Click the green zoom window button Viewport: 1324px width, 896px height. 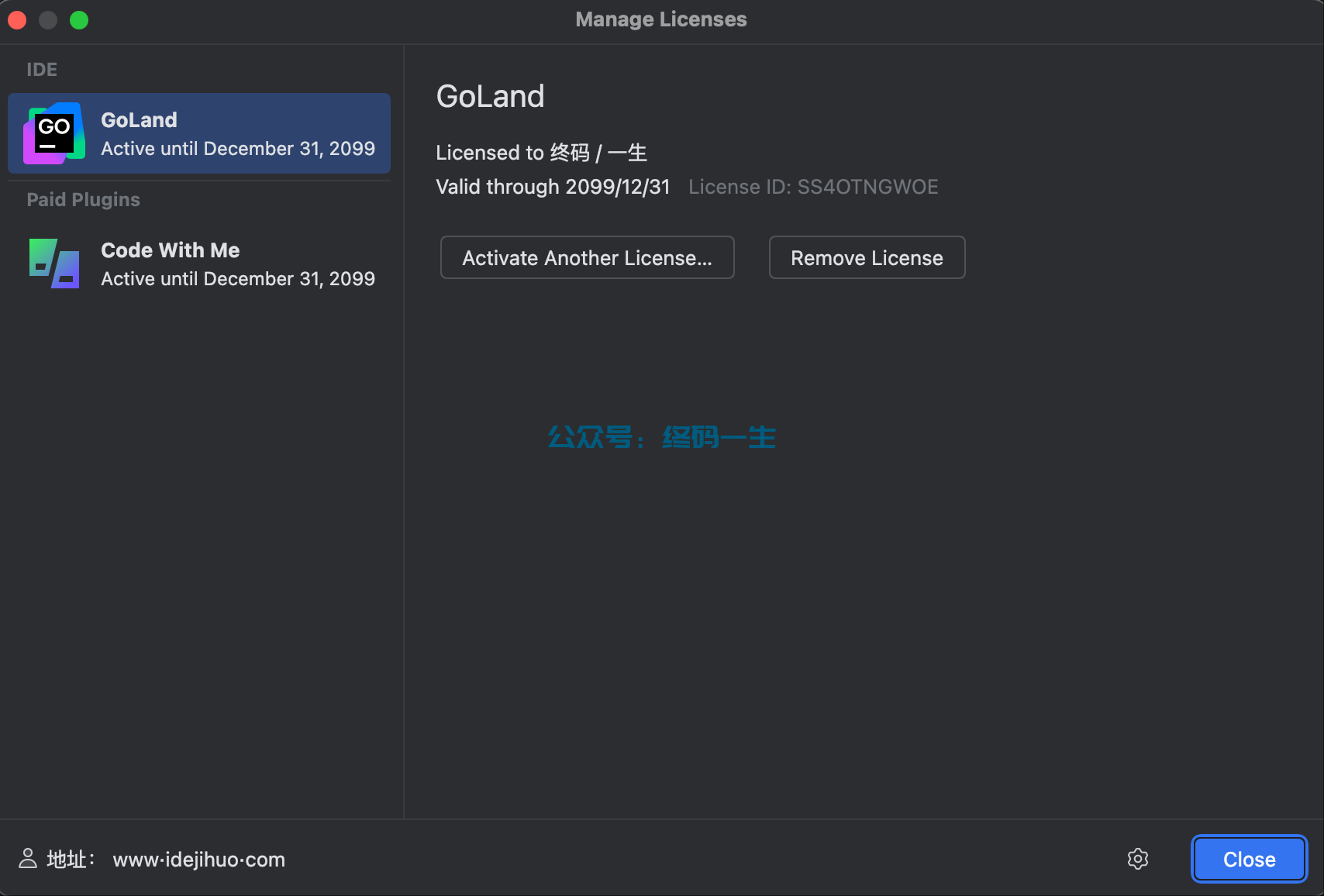tap(79, 20)
